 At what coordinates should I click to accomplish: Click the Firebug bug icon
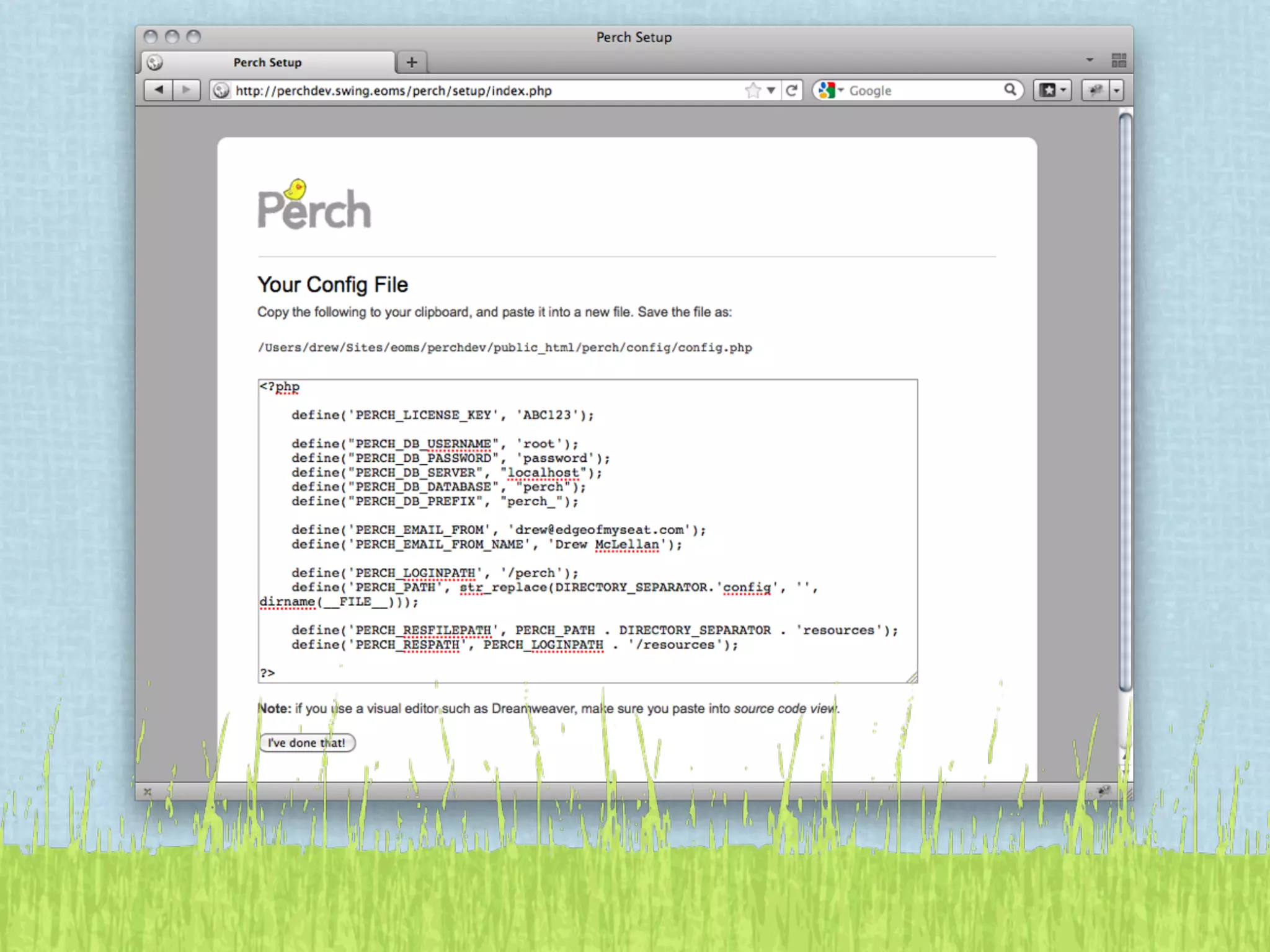click(1096, 90)
